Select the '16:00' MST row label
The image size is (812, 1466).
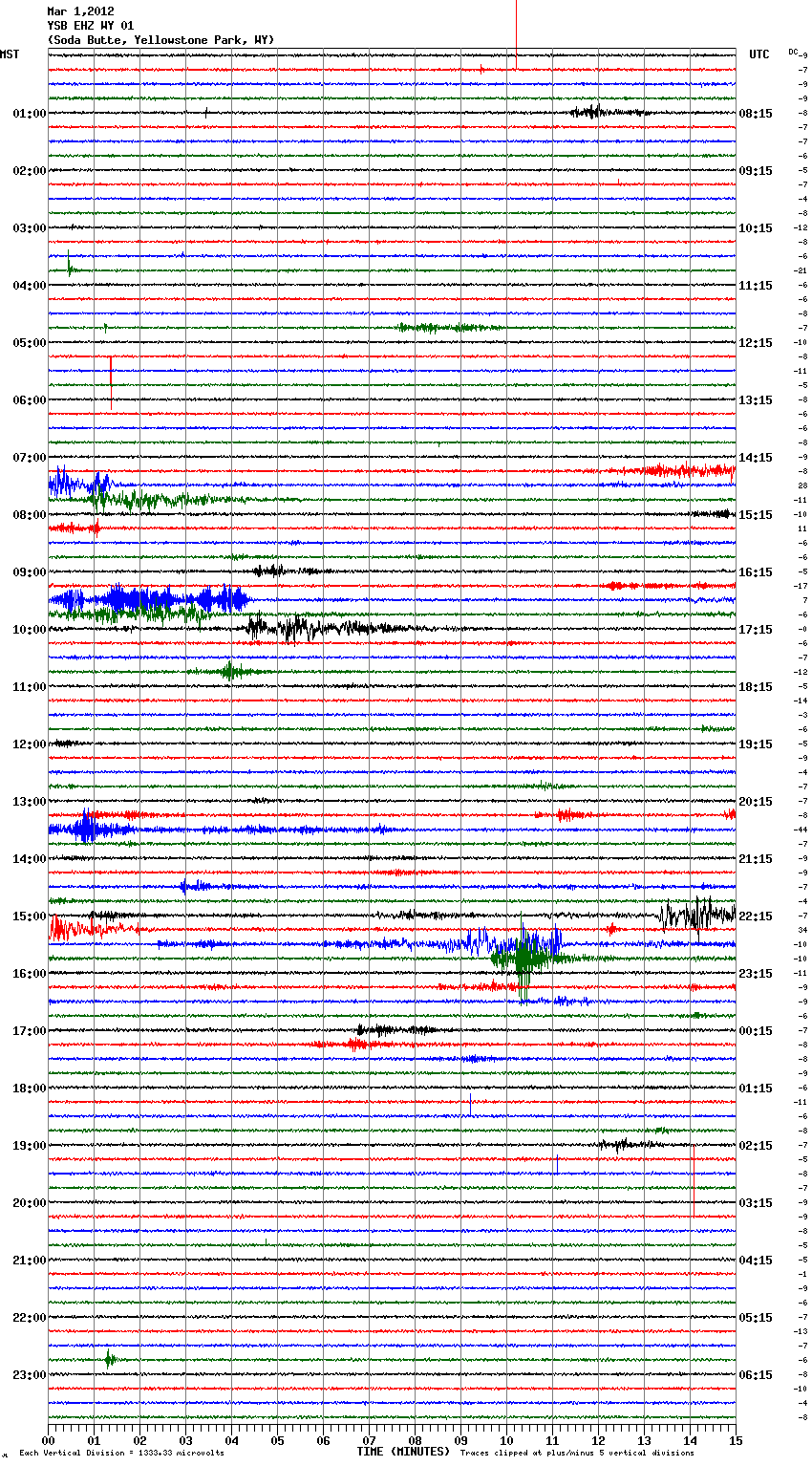(30, 974)
